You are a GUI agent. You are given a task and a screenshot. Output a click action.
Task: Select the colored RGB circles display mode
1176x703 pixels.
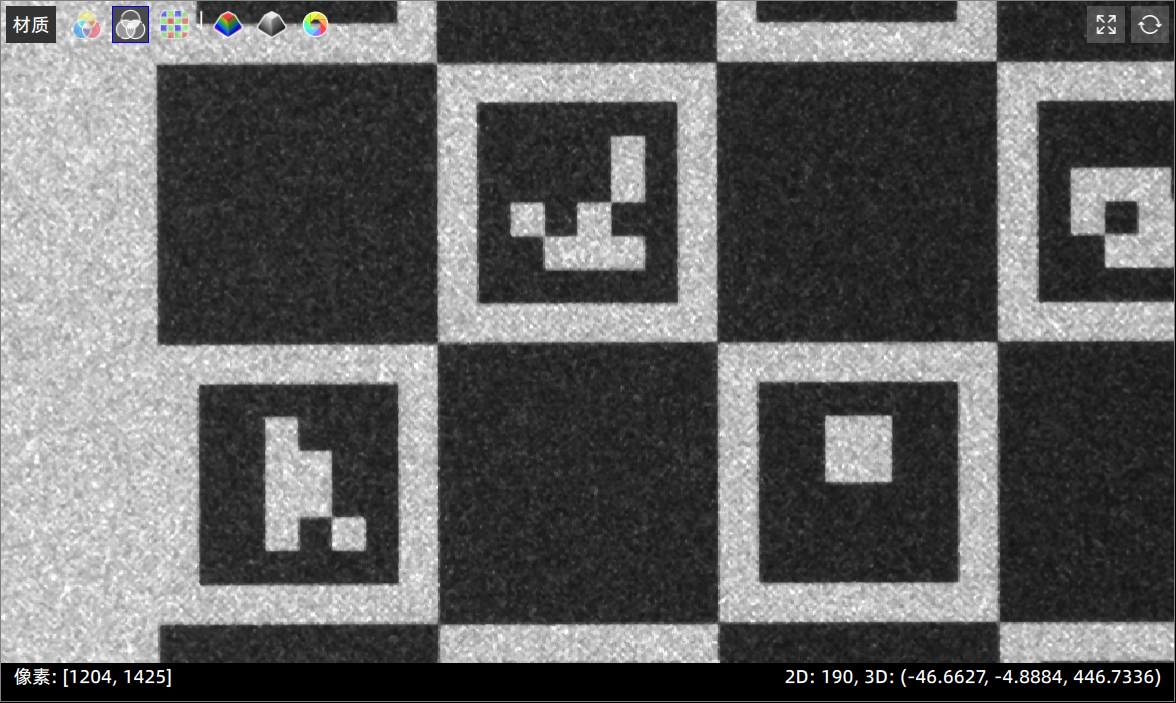click(87, 25)
